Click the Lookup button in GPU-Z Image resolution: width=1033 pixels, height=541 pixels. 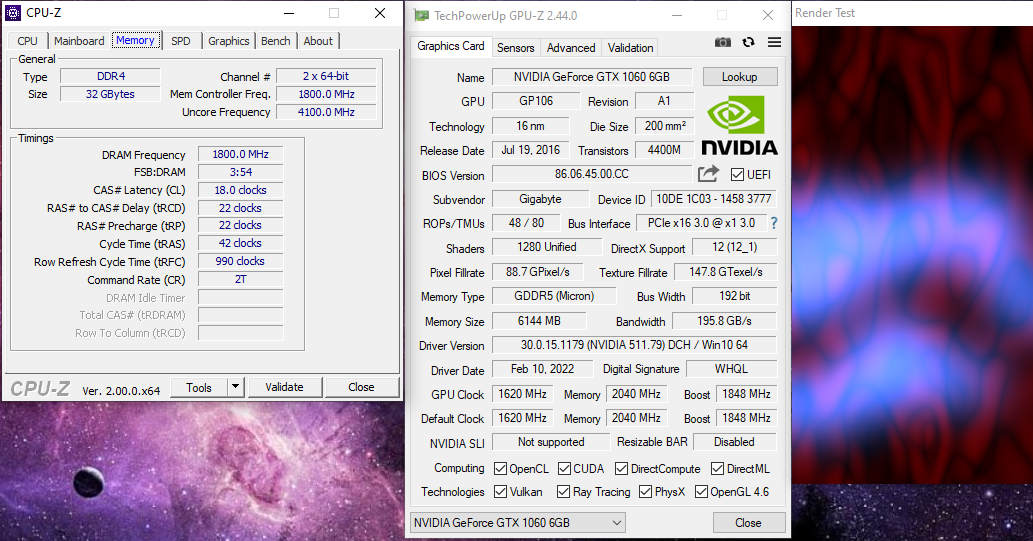pos(739,76)
